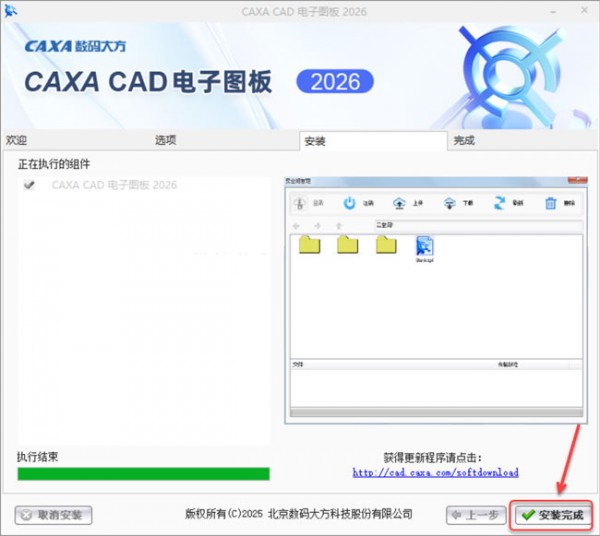Image resolution: width=600 pixels, height=536 pixels.
Task: Click the 正在执行的组件 heading
Action: pos(54,164)
